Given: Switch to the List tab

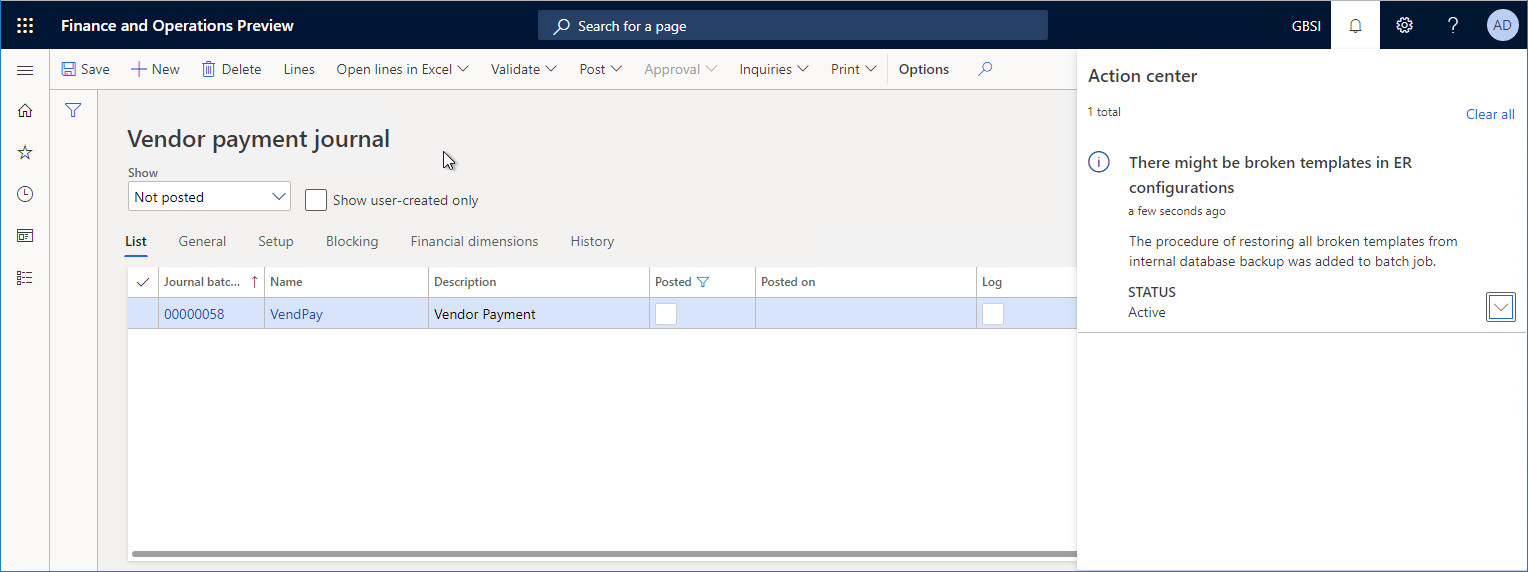Looking at the screenshot, I should [136, 242].
